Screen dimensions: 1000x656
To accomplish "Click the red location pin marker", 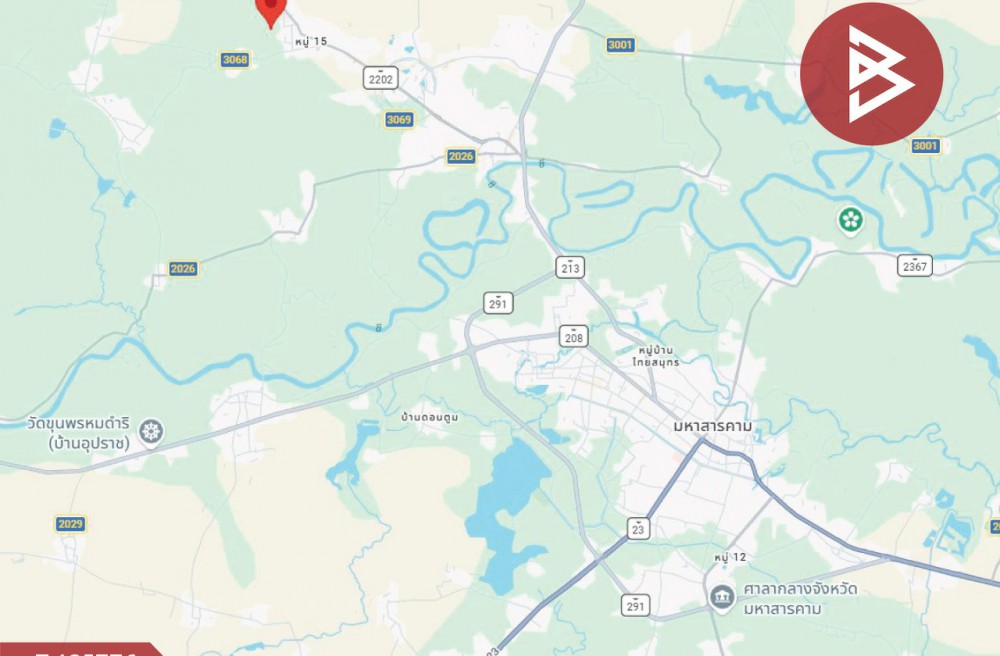I will (x=270, y=11).
